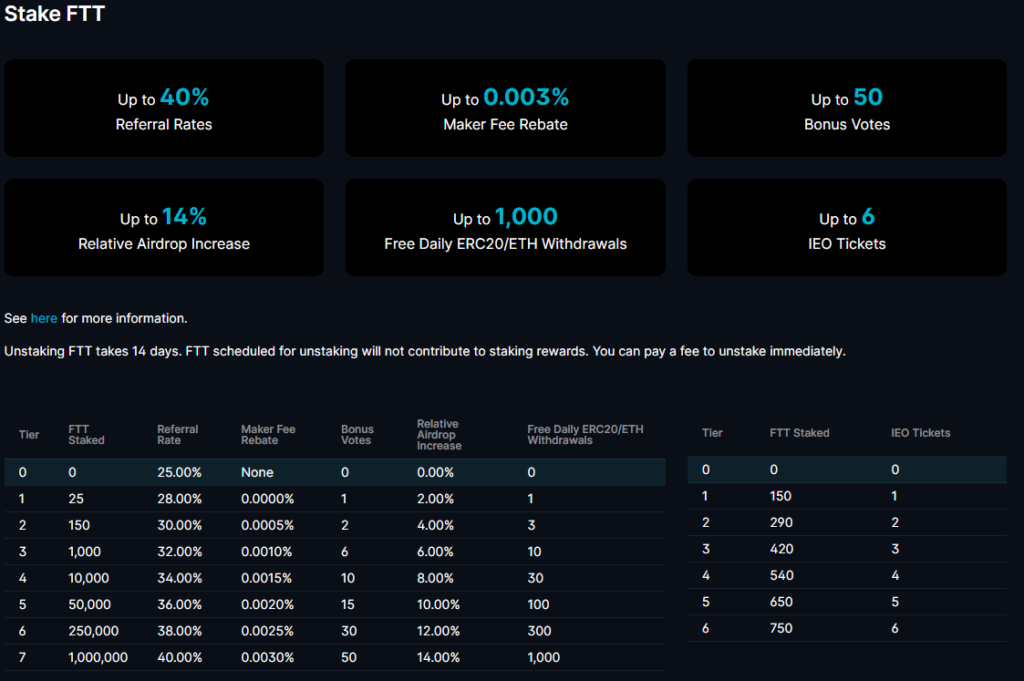Select the '36.00%' referral rate cell
1024x681 pixels.
coord(179,605)
